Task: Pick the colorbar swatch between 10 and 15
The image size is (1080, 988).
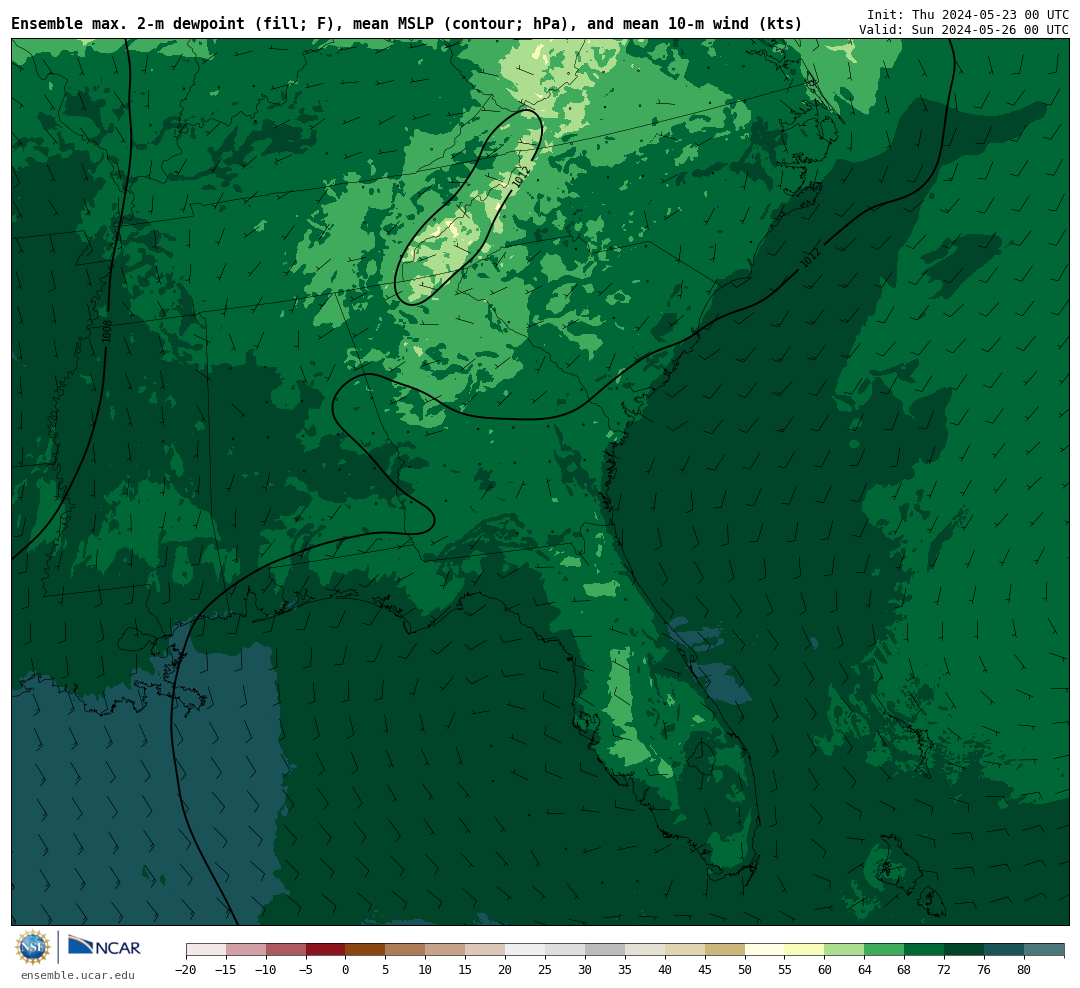Action: point(446,950)
